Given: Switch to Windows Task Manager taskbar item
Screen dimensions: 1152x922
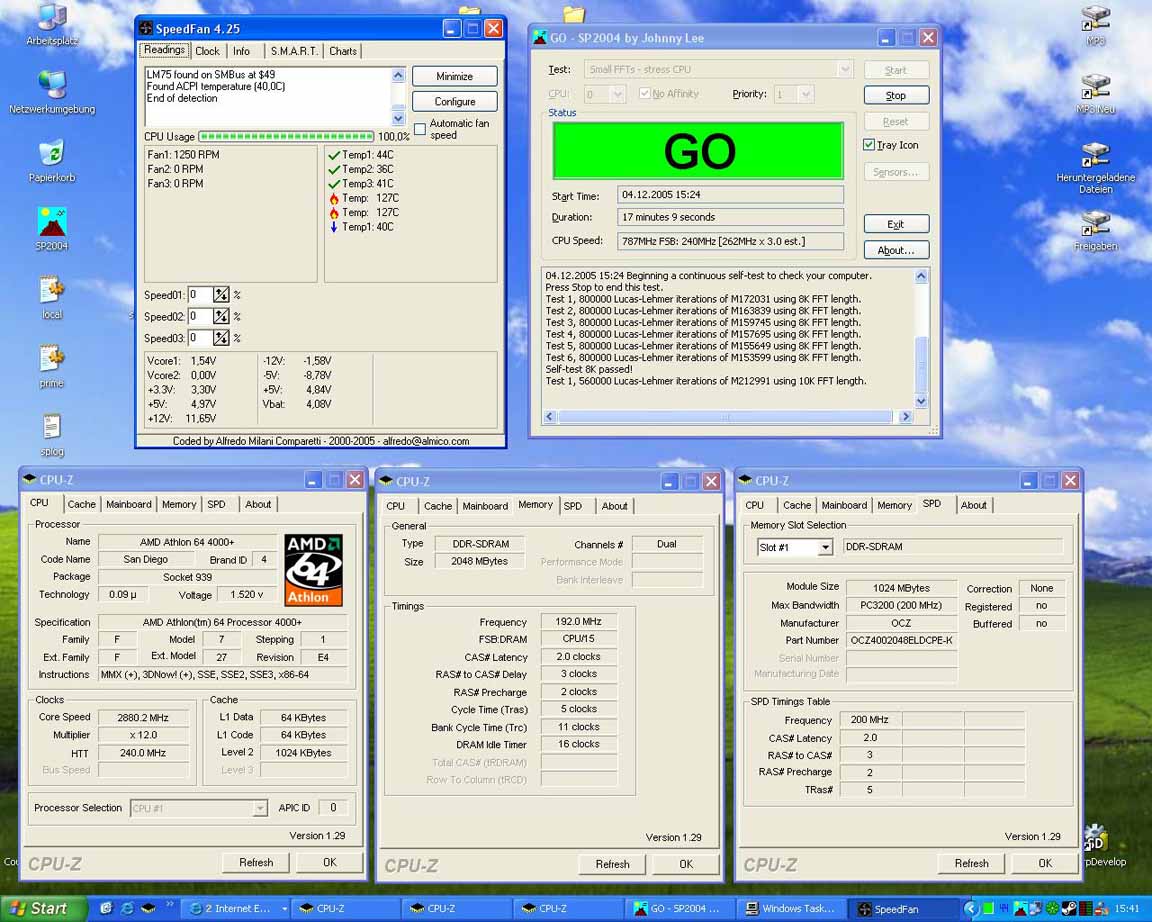Looking at the screenshot, I should pyautogui.click(x=791, y=909).
